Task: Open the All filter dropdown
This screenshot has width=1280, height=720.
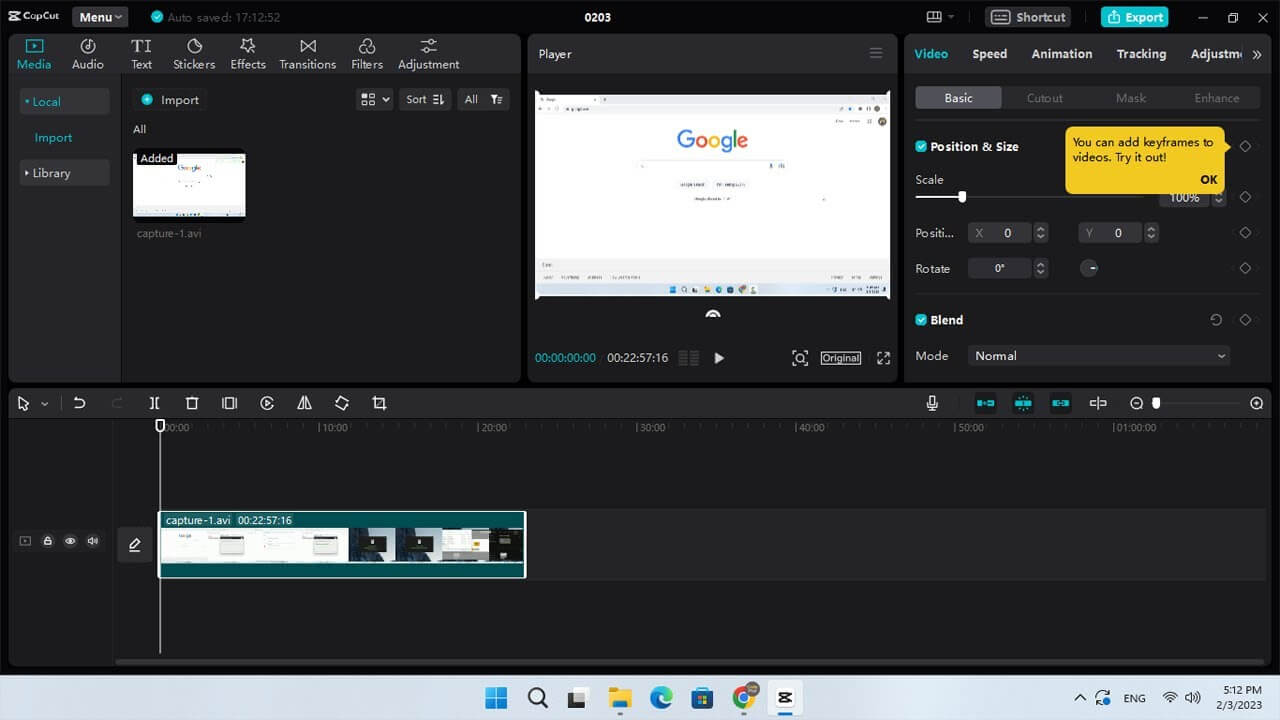Action: click(483, 99)
